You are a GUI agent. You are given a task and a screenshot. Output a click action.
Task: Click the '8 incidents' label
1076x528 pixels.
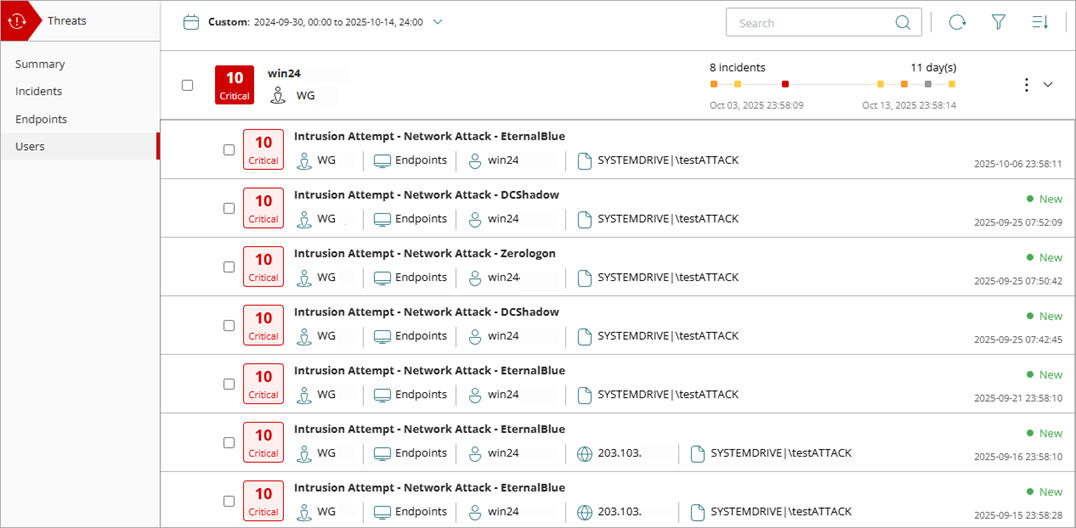[x=738, y=67]
